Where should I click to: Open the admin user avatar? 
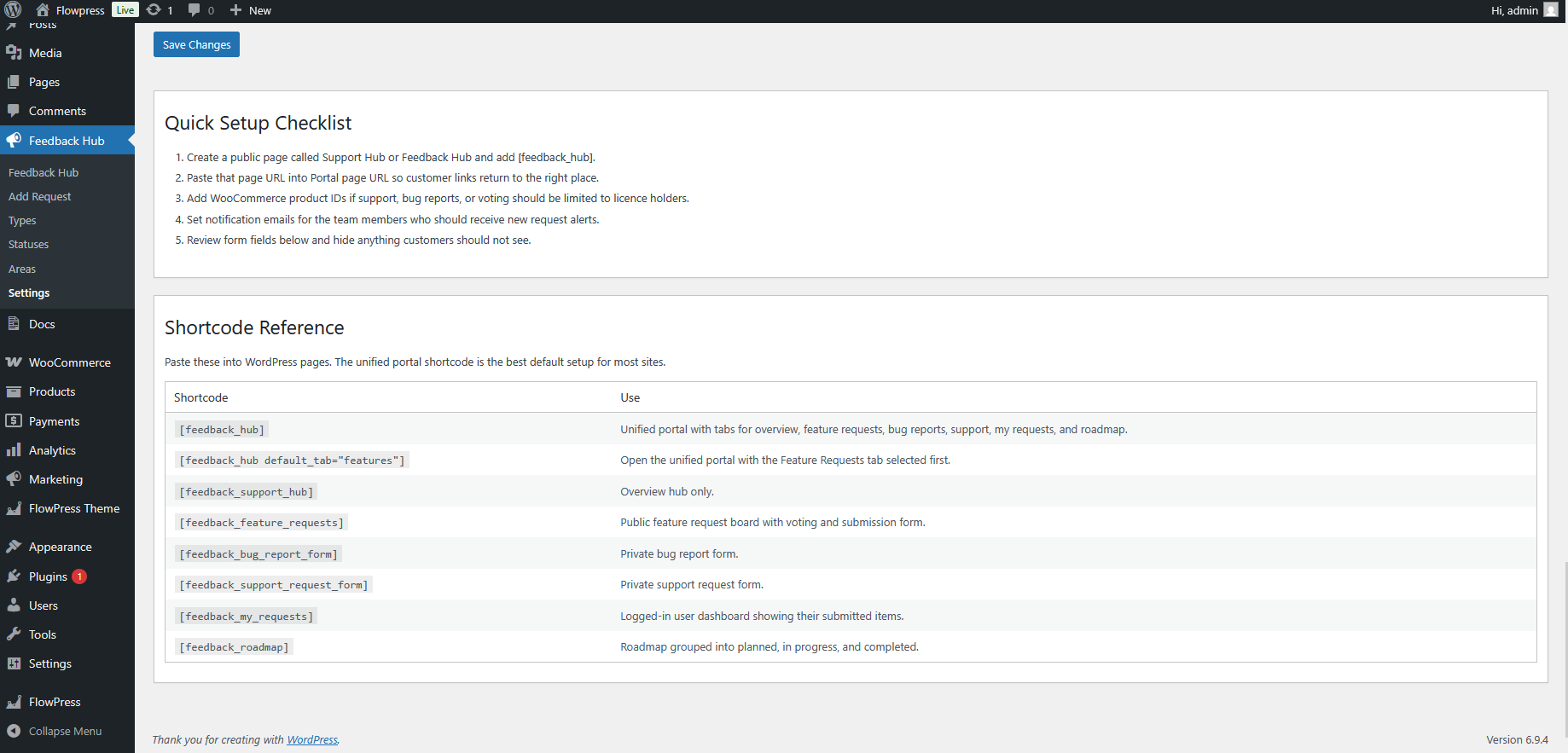(1551, 10)
